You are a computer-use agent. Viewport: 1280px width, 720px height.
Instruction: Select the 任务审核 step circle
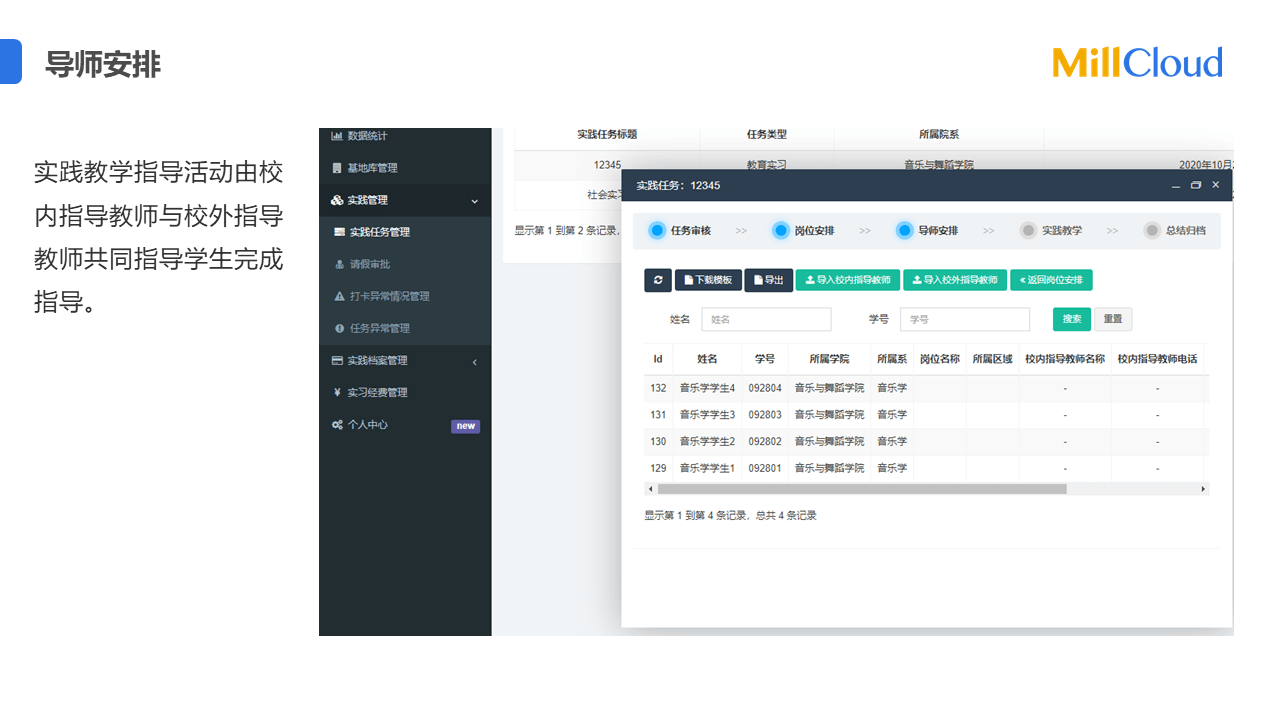(x=657, y=230)
